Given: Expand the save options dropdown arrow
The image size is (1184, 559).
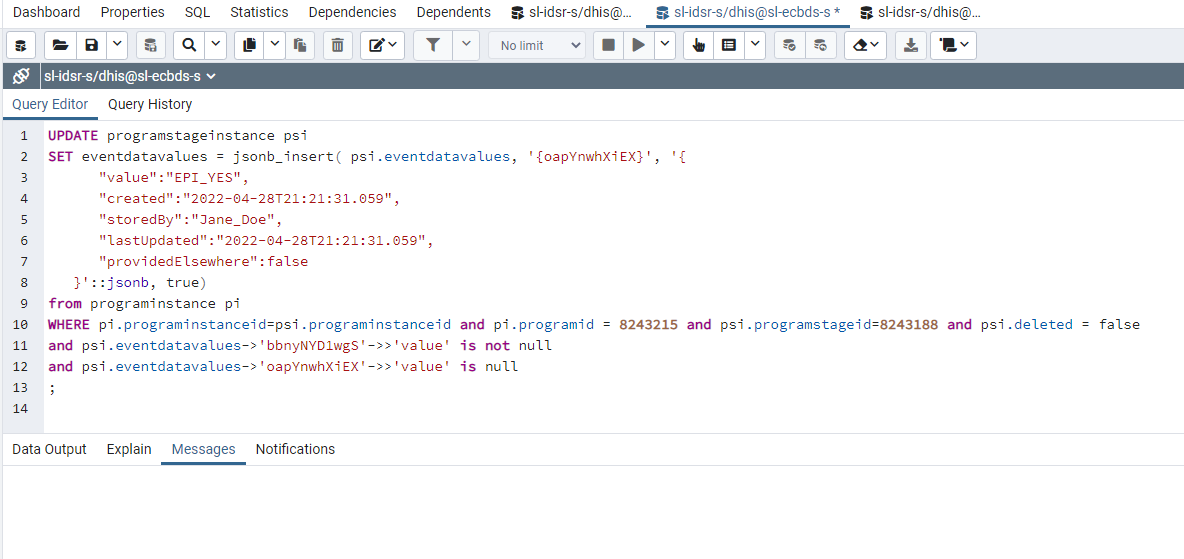Looking at the screenshot, I should point(116,45).
